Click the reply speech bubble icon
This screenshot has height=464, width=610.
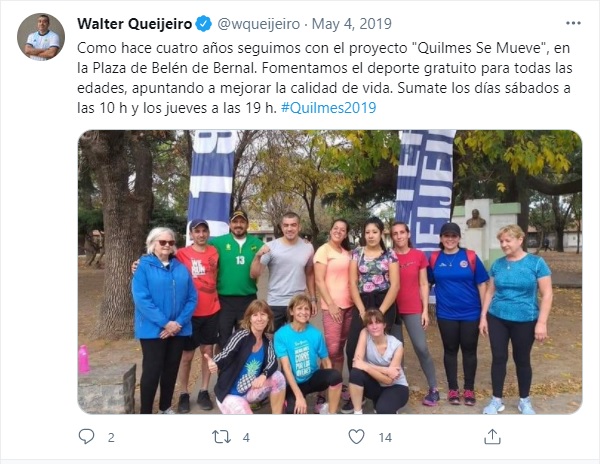click(86, 436)
